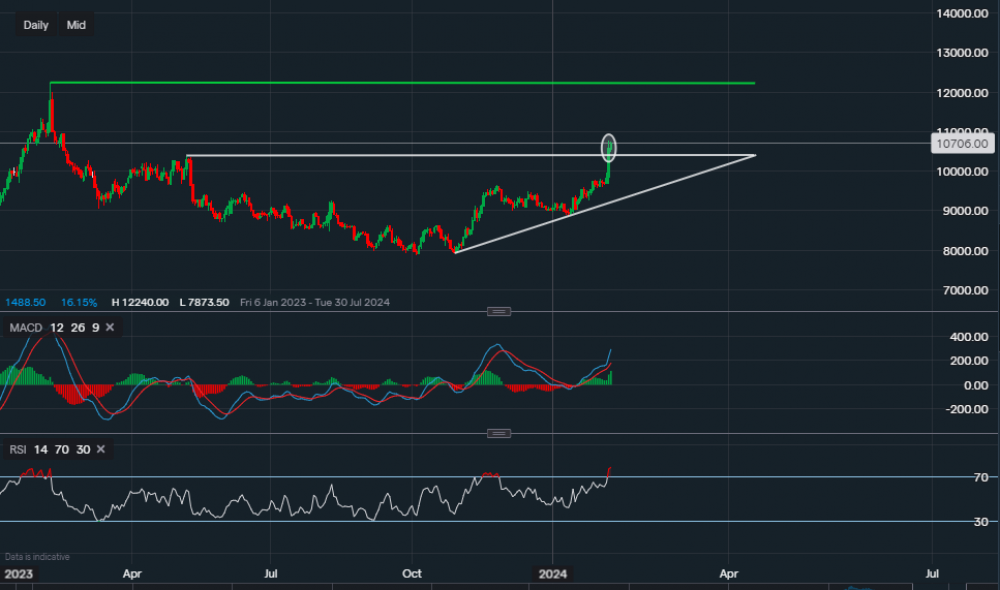Remove the MACD indicator with its X

[110, 327]
